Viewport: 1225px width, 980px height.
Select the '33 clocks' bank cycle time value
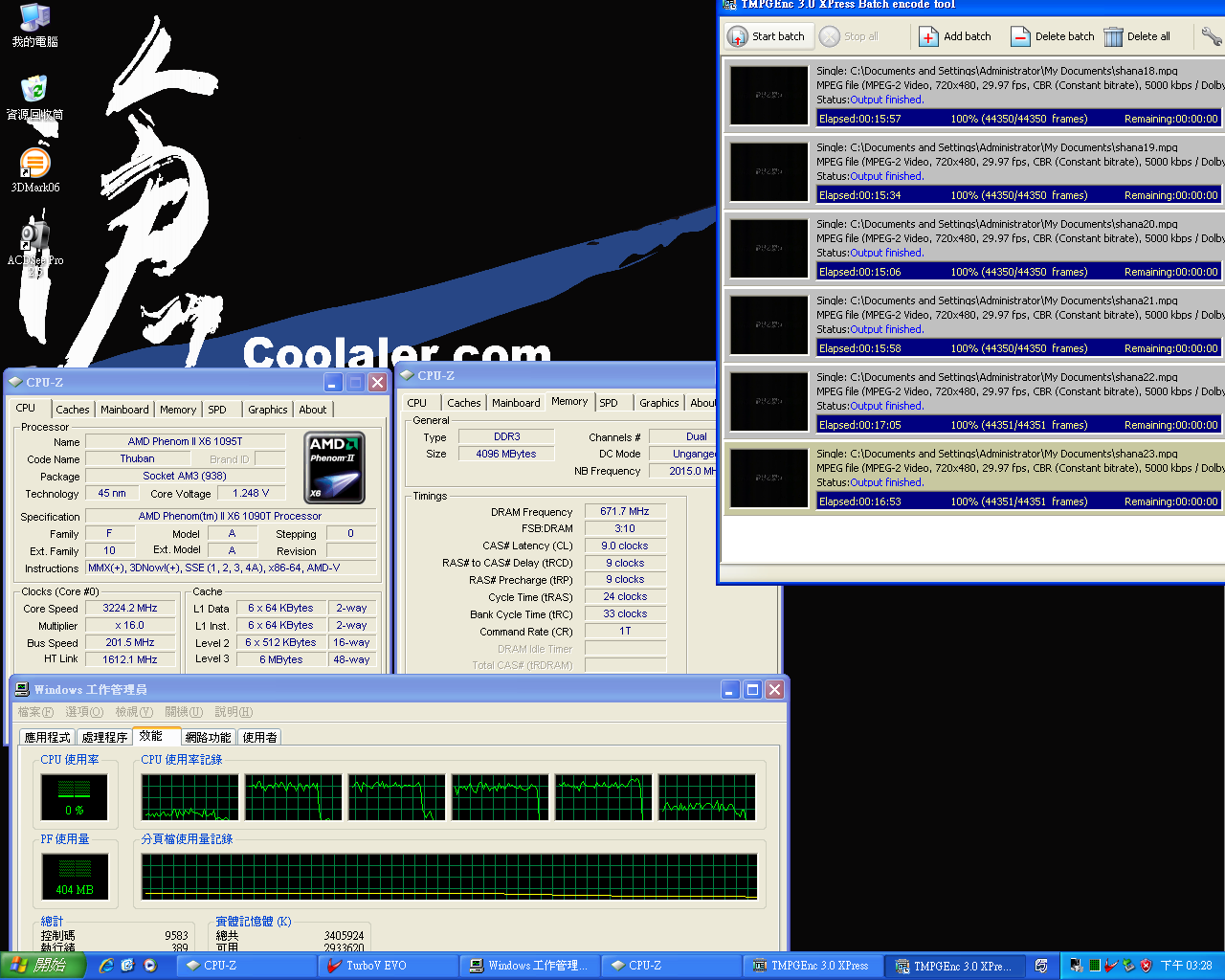tap(625, 613)
